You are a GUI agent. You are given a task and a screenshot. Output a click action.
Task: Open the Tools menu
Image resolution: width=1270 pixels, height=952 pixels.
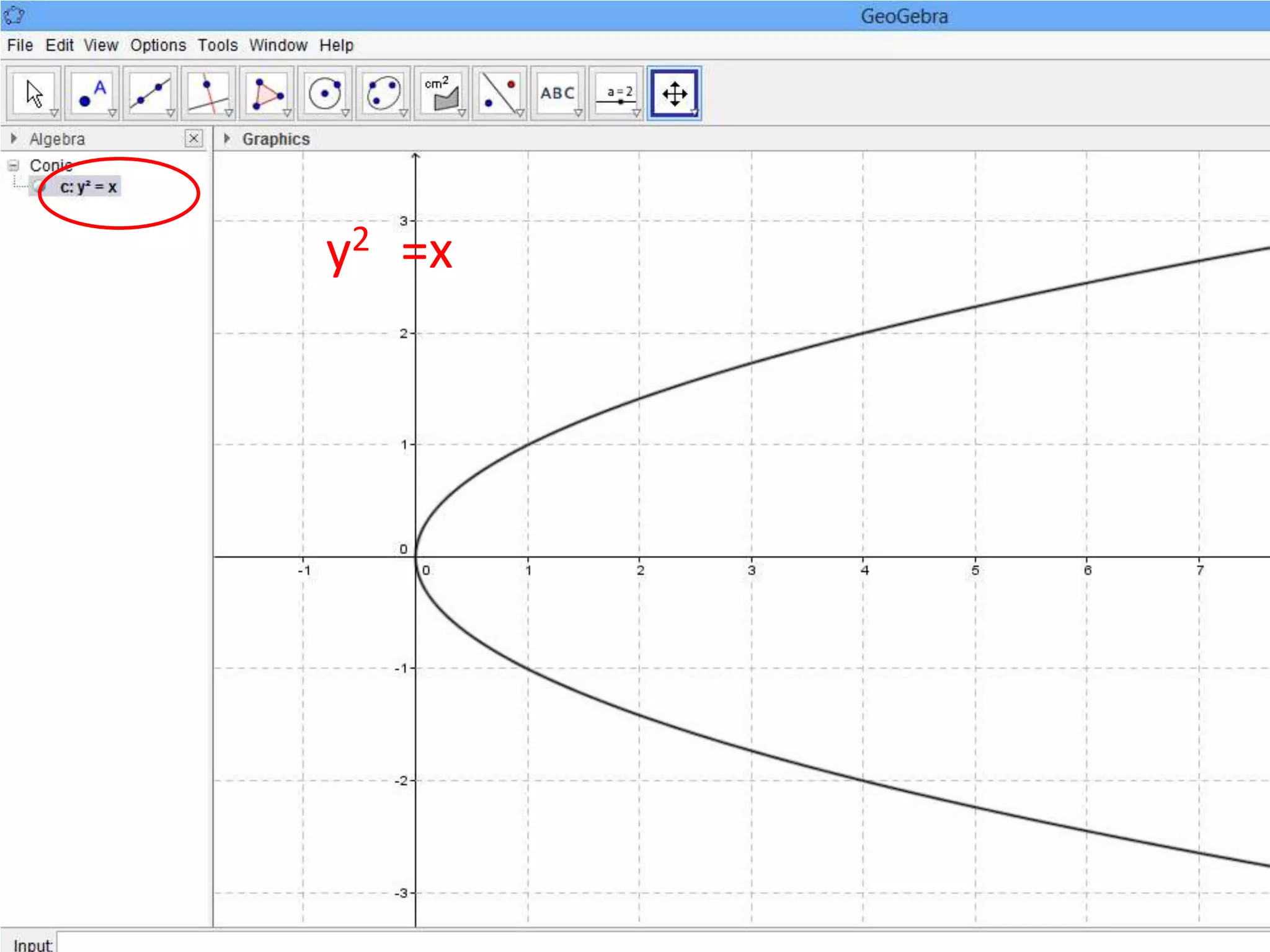(218, 45)
